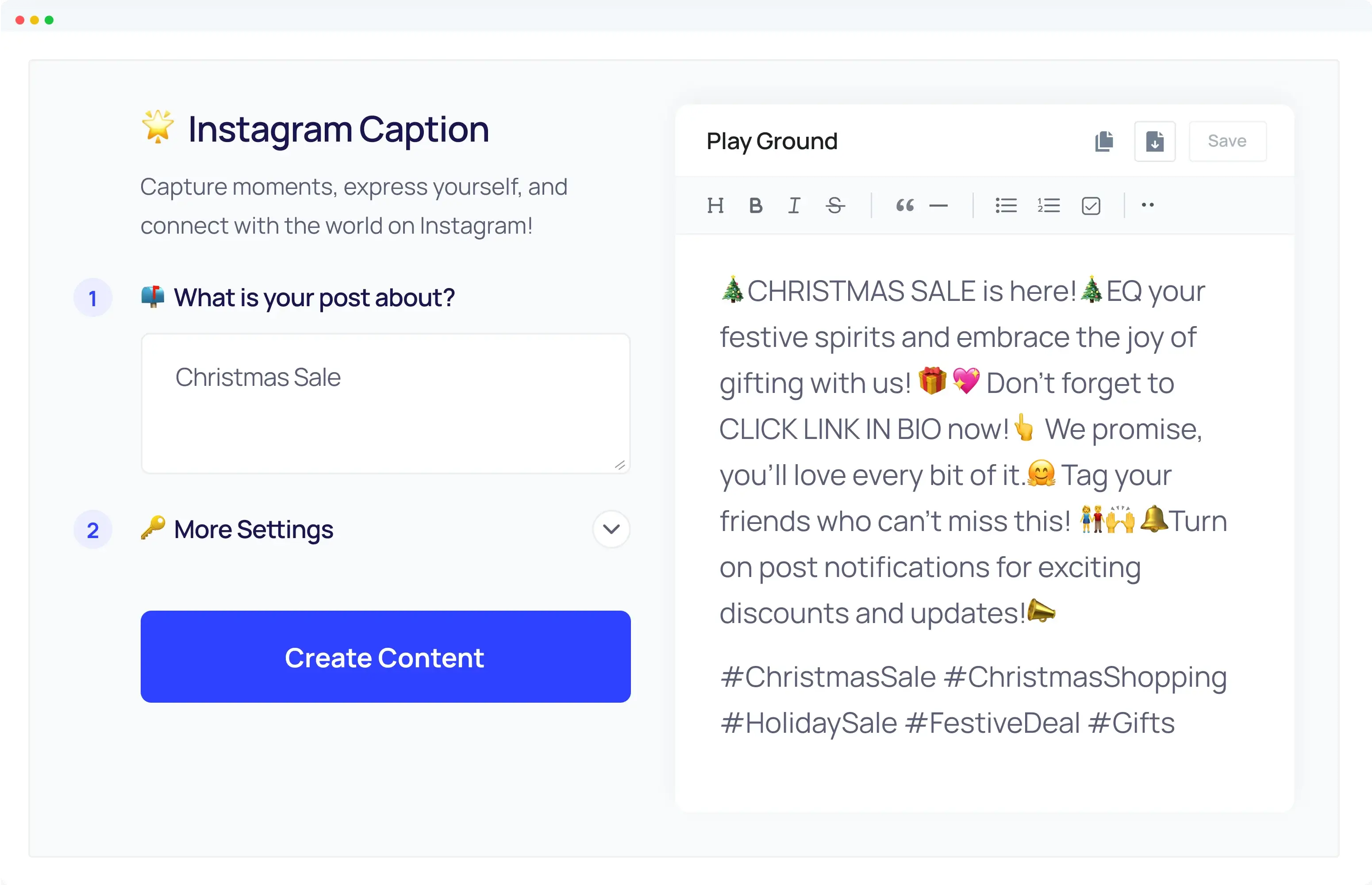
Task: Insert a blockquote in the playground
Action: 905,205
